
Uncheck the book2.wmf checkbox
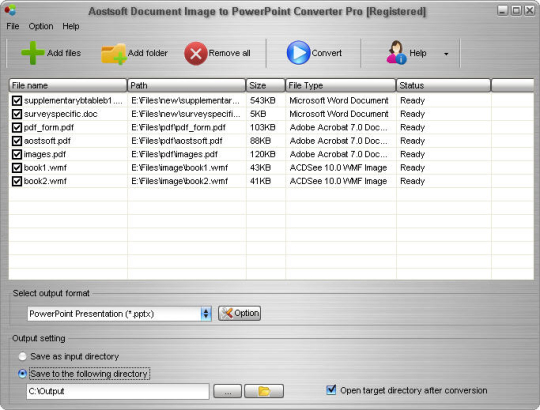[17, 181]
